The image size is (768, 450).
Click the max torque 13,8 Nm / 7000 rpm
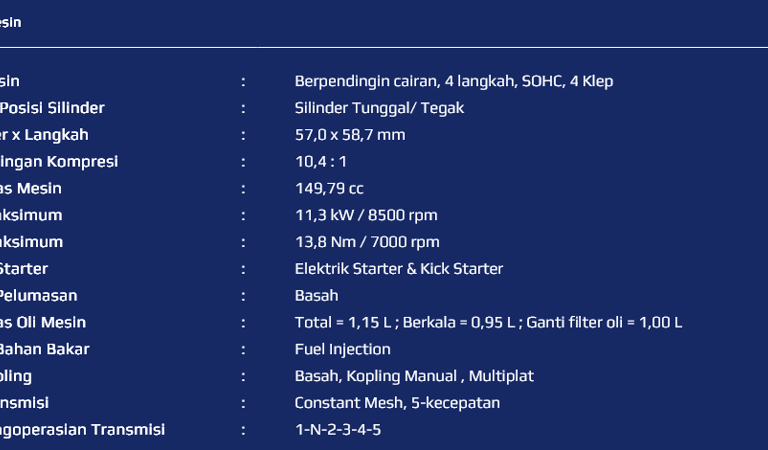[x=367, y=242]
